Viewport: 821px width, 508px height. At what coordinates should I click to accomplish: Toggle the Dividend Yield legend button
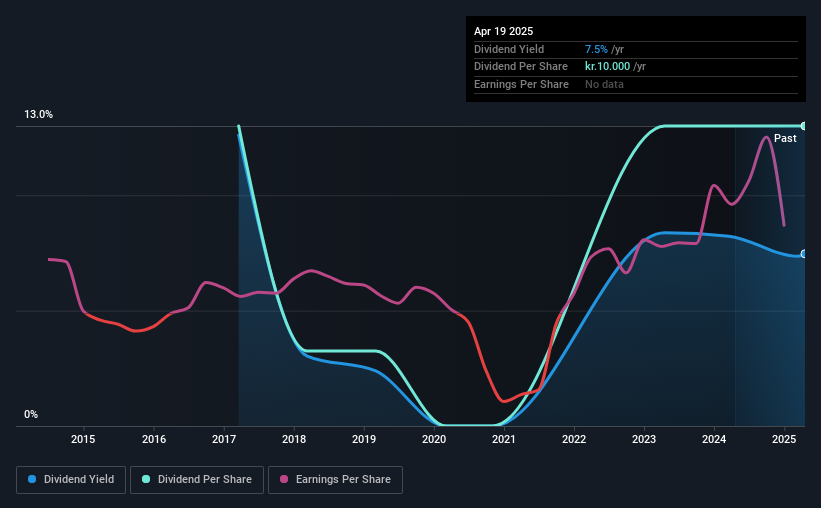[71, 480]
